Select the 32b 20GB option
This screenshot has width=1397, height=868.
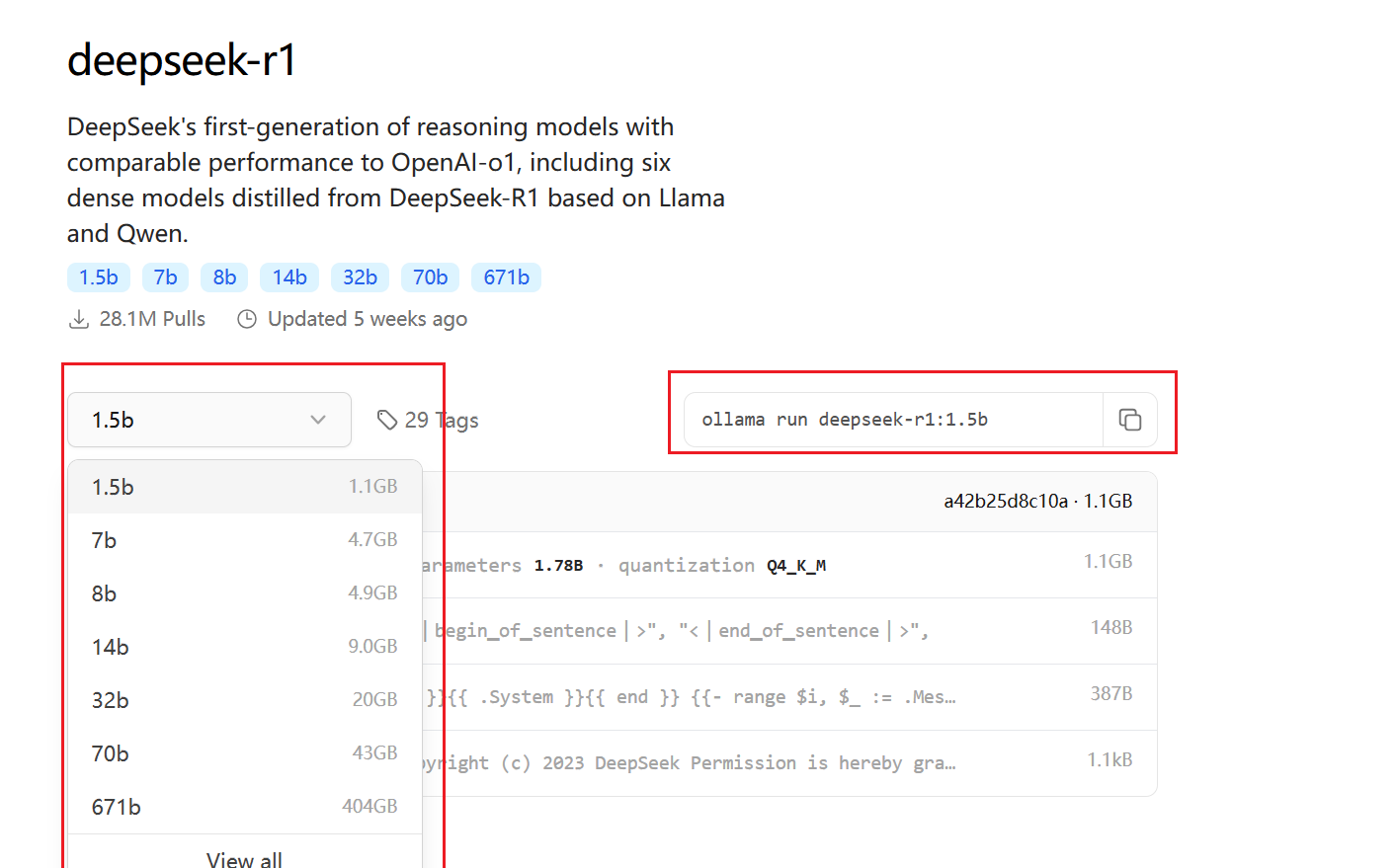[245, 700]
